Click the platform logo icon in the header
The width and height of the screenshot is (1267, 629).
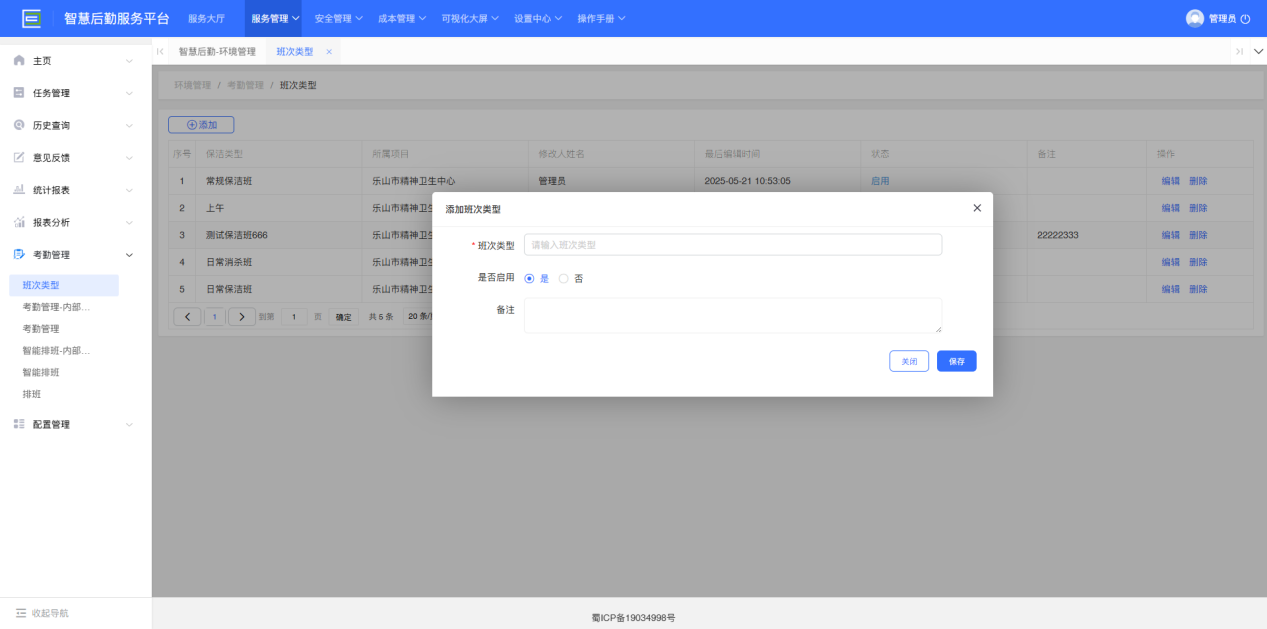(x=32, y=18)
